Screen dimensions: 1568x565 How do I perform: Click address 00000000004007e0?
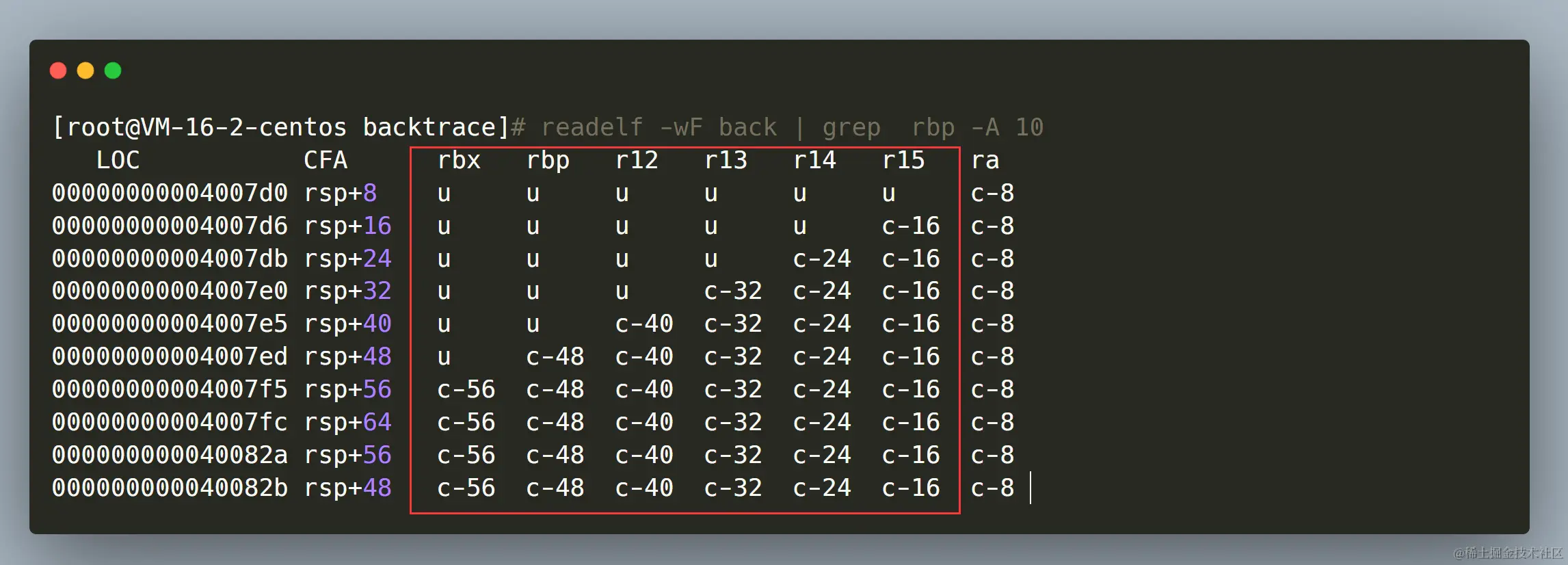click(x=170, y=291)
